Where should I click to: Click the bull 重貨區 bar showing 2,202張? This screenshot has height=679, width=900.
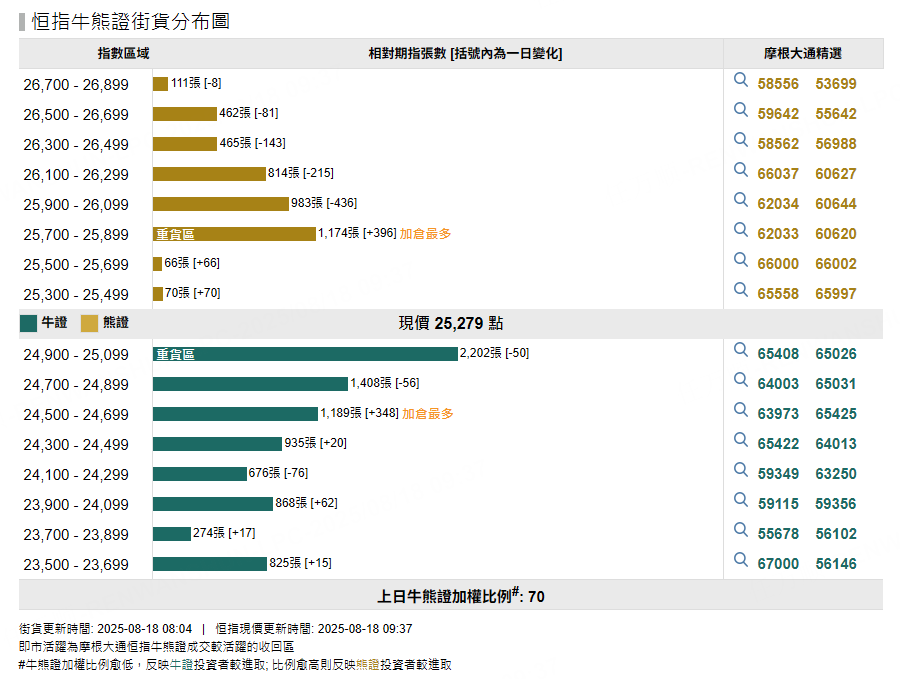tap(305, 354)
